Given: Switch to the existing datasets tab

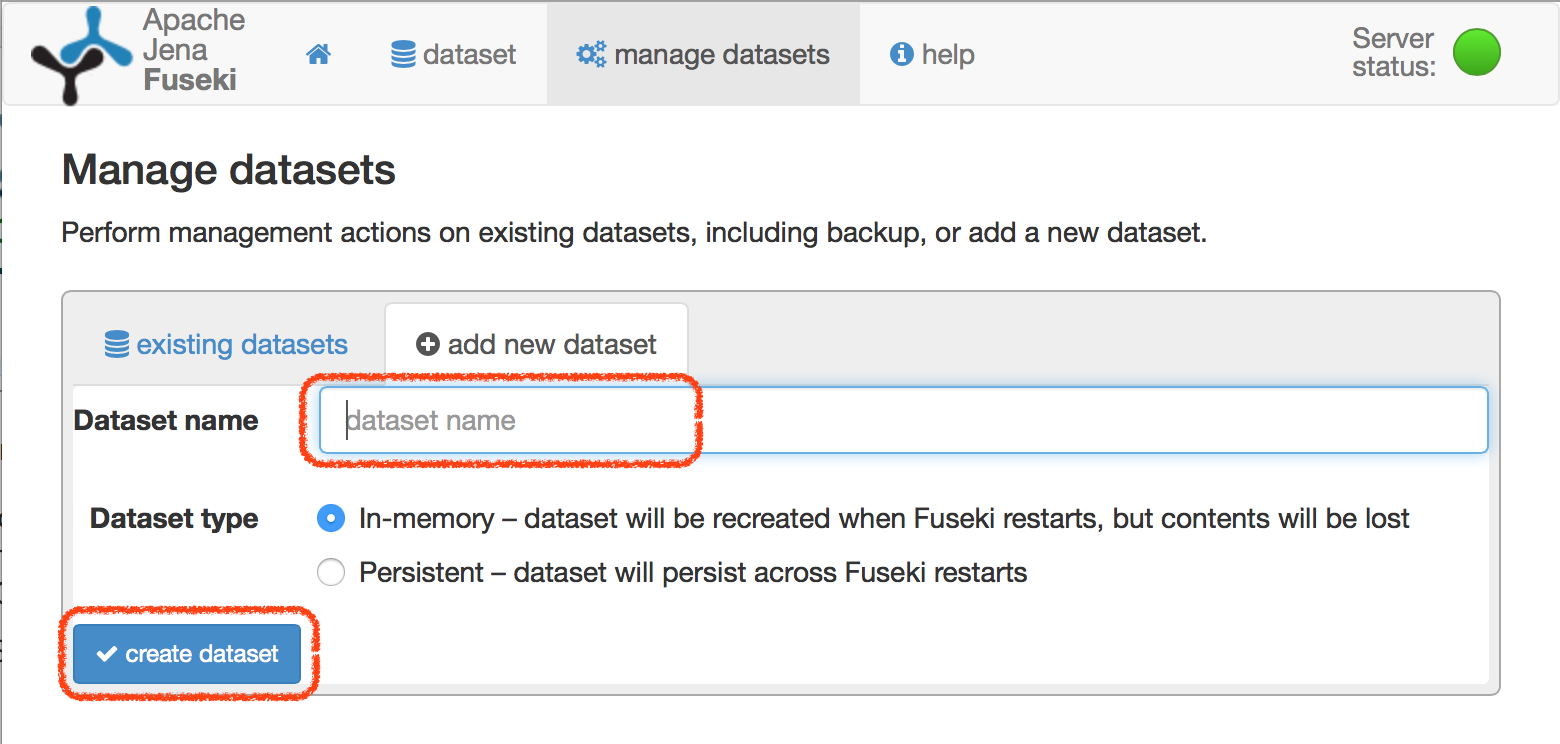Looking at the screenshot, I should click(x=226, y=344).
